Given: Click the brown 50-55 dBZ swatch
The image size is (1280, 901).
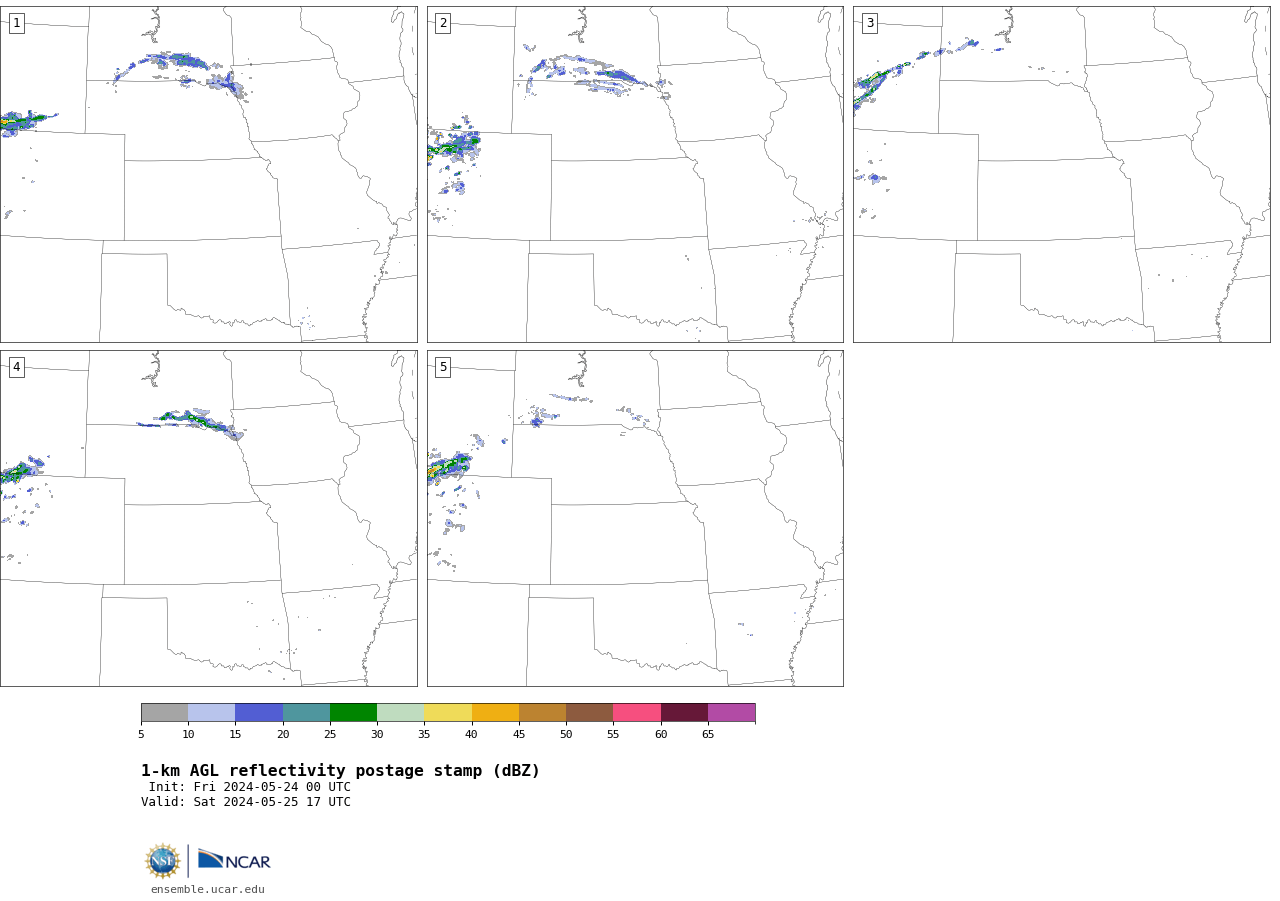Looking at the screenshot, I should click(x=590, y=712).
